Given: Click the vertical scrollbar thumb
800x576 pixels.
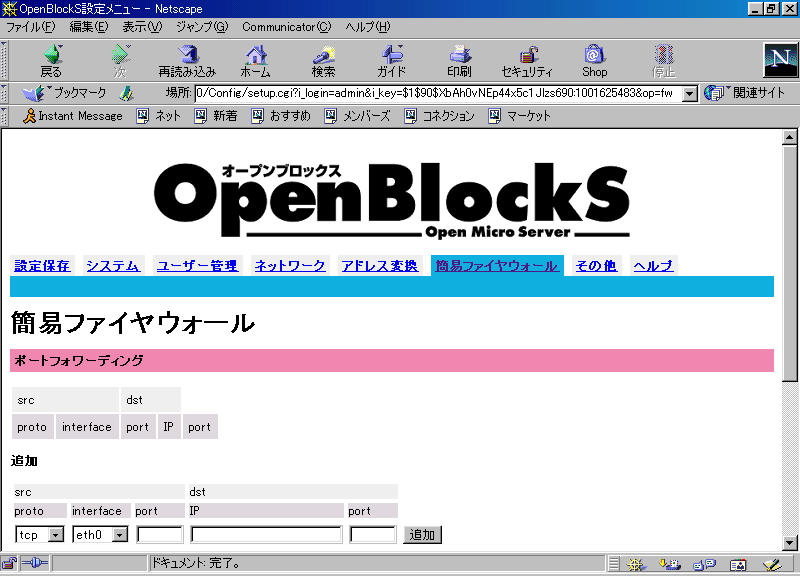Looking at the screenshot, I should click(x=790, y=263).
